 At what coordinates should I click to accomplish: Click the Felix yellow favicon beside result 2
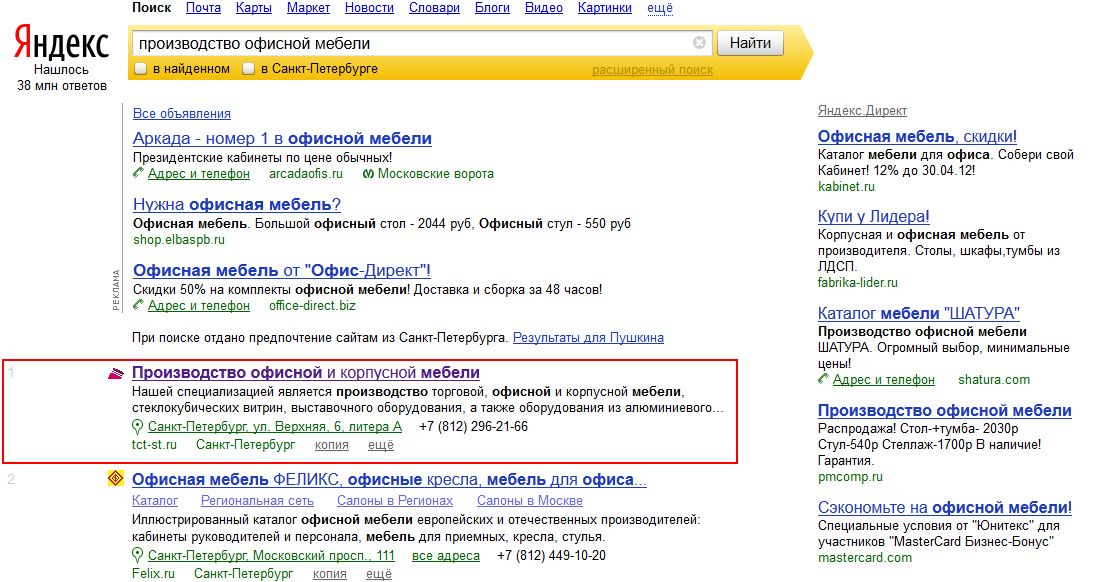click(x=115, y=479)
